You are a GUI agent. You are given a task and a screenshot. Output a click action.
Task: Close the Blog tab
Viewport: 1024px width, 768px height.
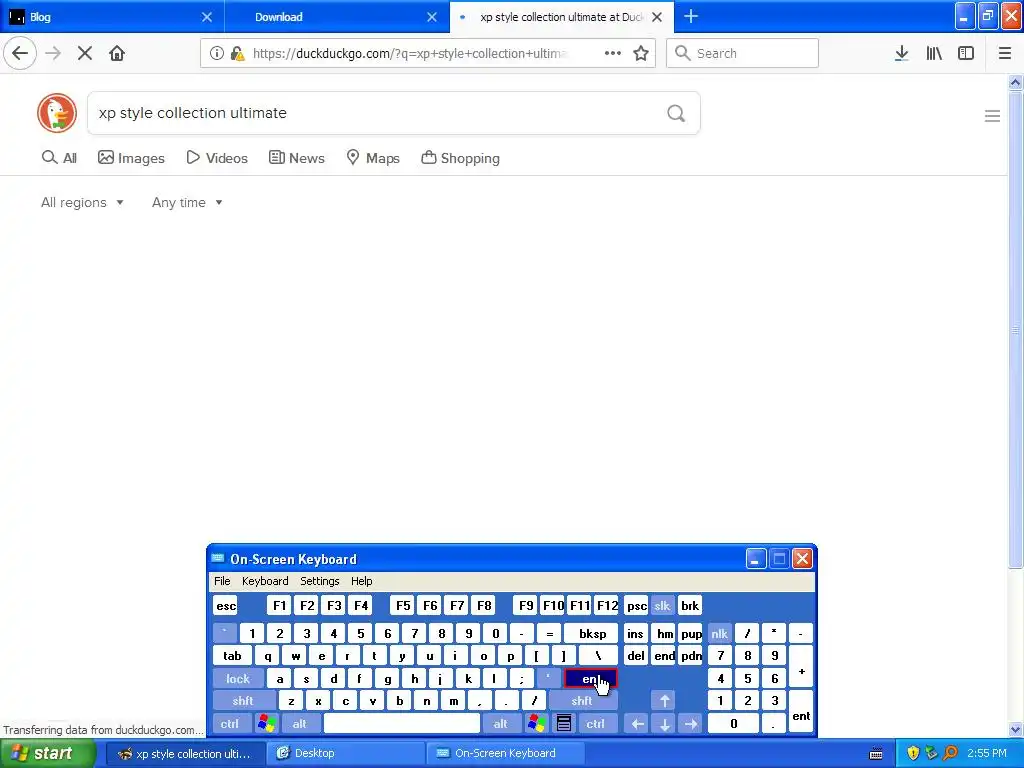point(207,17)
